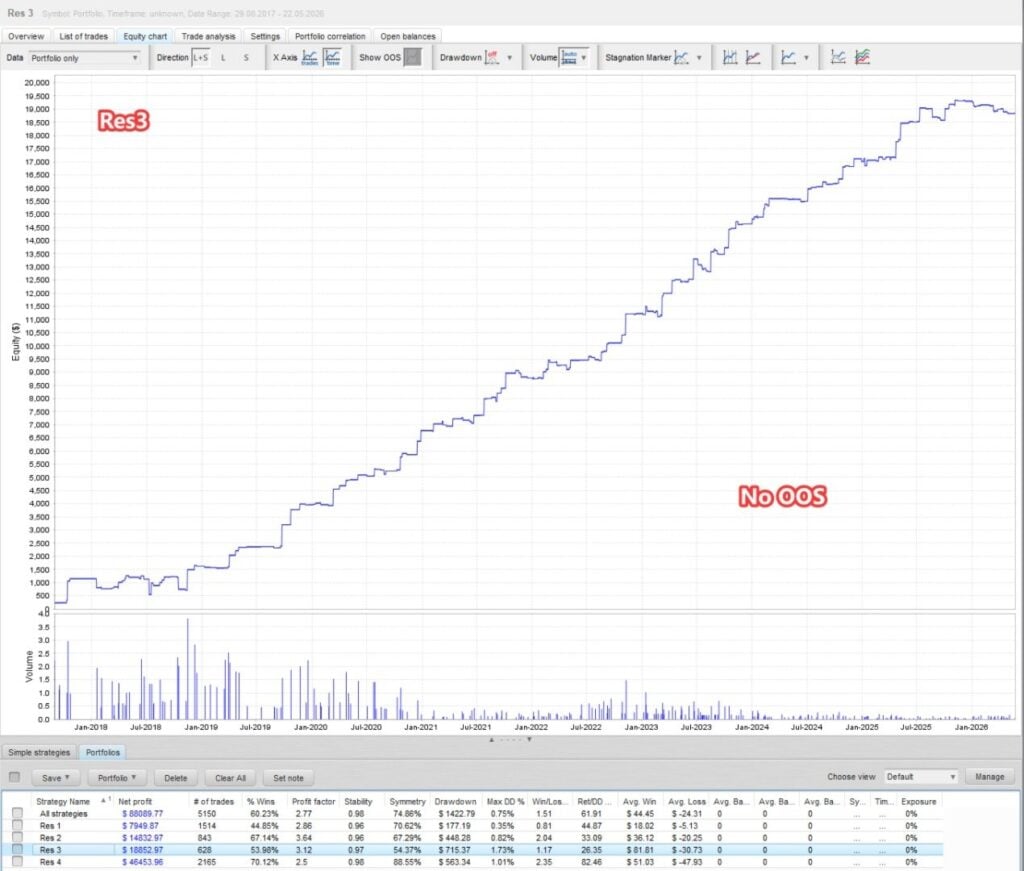Click the Manage button
The width and height of the screenshot is (1024, 871).
[989, 777]
